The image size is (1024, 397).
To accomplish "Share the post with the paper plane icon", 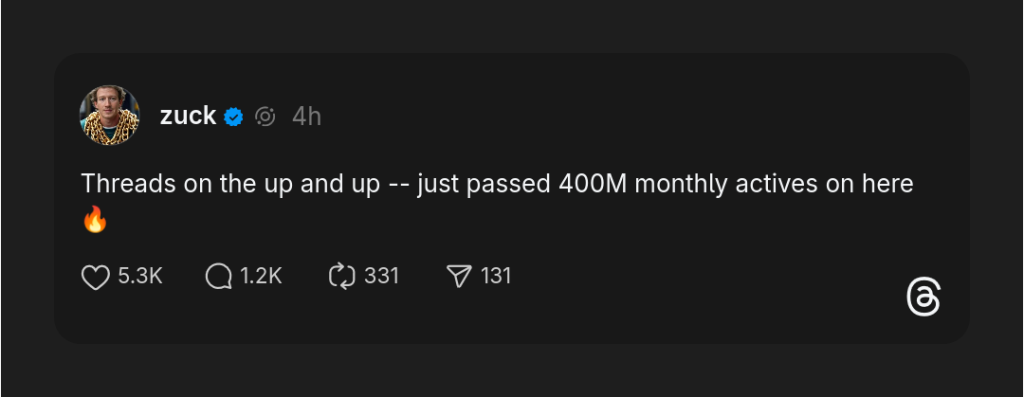I will pos(458,276).
